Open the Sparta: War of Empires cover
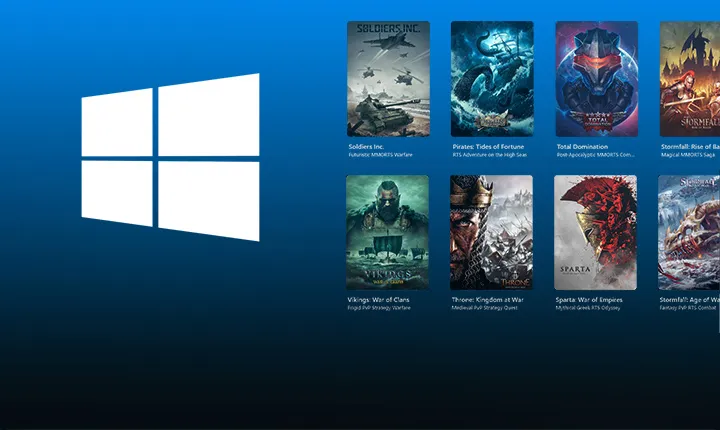Image resolution: width=720 pixels, height=430 pixels. (x=596, y=232)
